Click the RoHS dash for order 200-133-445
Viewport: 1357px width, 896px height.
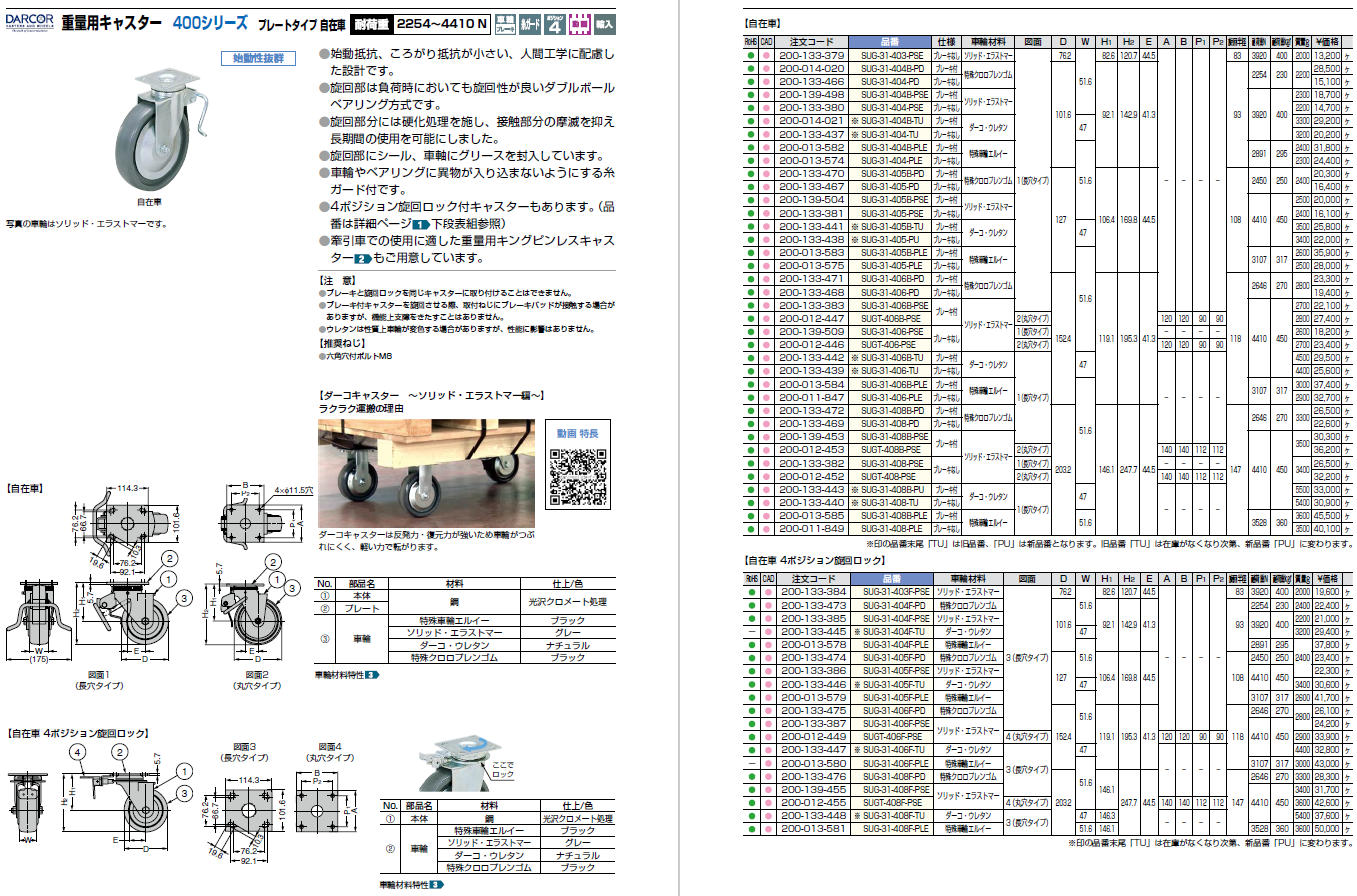pyautogui.click(x=751, y=632)
